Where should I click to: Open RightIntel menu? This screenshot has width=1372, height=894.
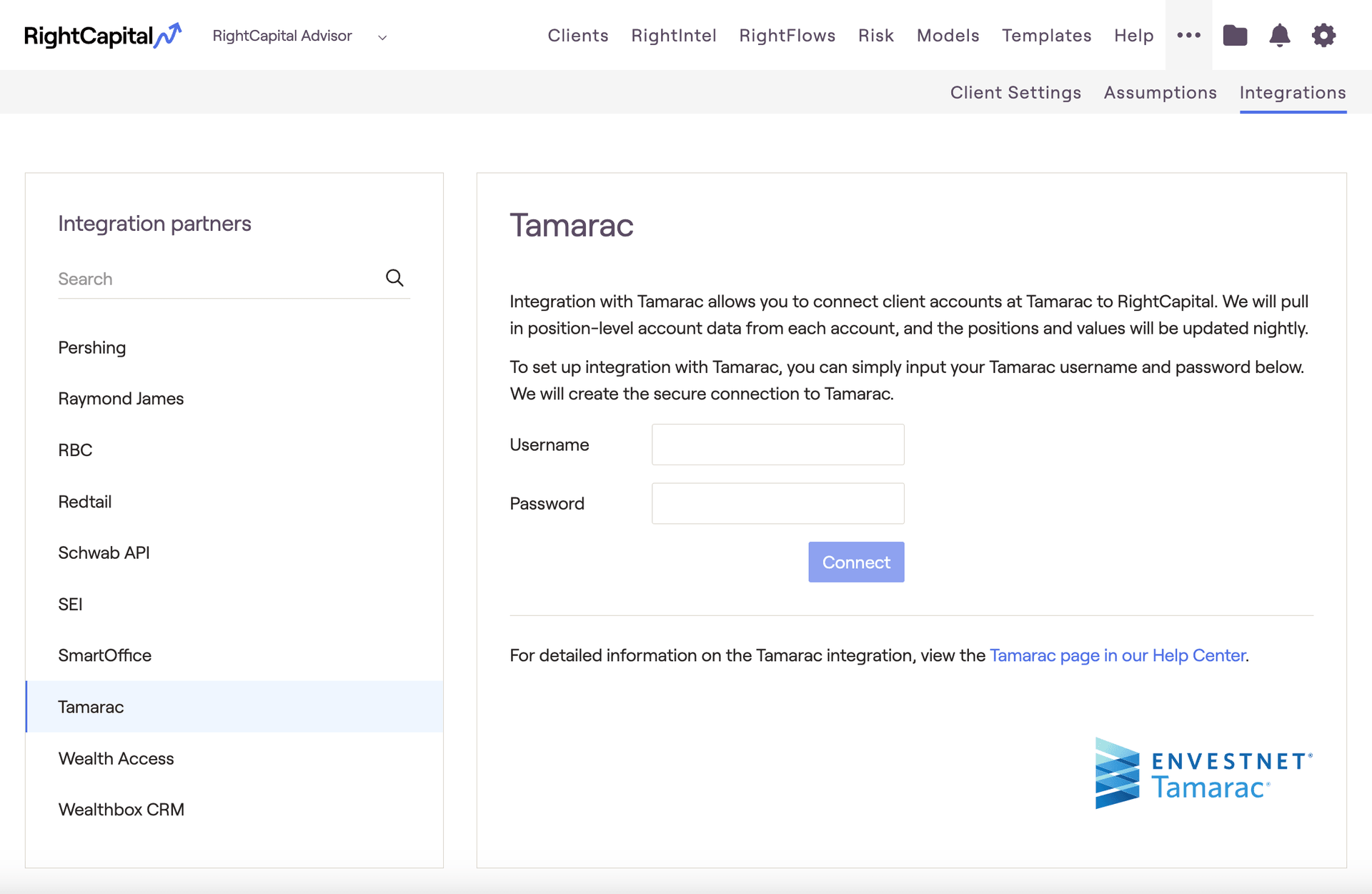(674, 36)
